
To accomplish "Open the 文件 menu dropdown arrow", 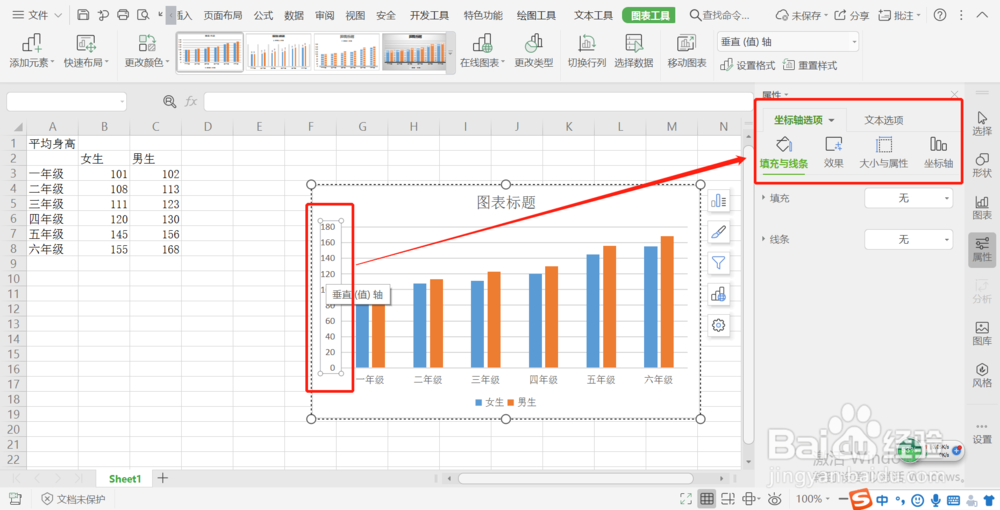I will coord(58,15).
